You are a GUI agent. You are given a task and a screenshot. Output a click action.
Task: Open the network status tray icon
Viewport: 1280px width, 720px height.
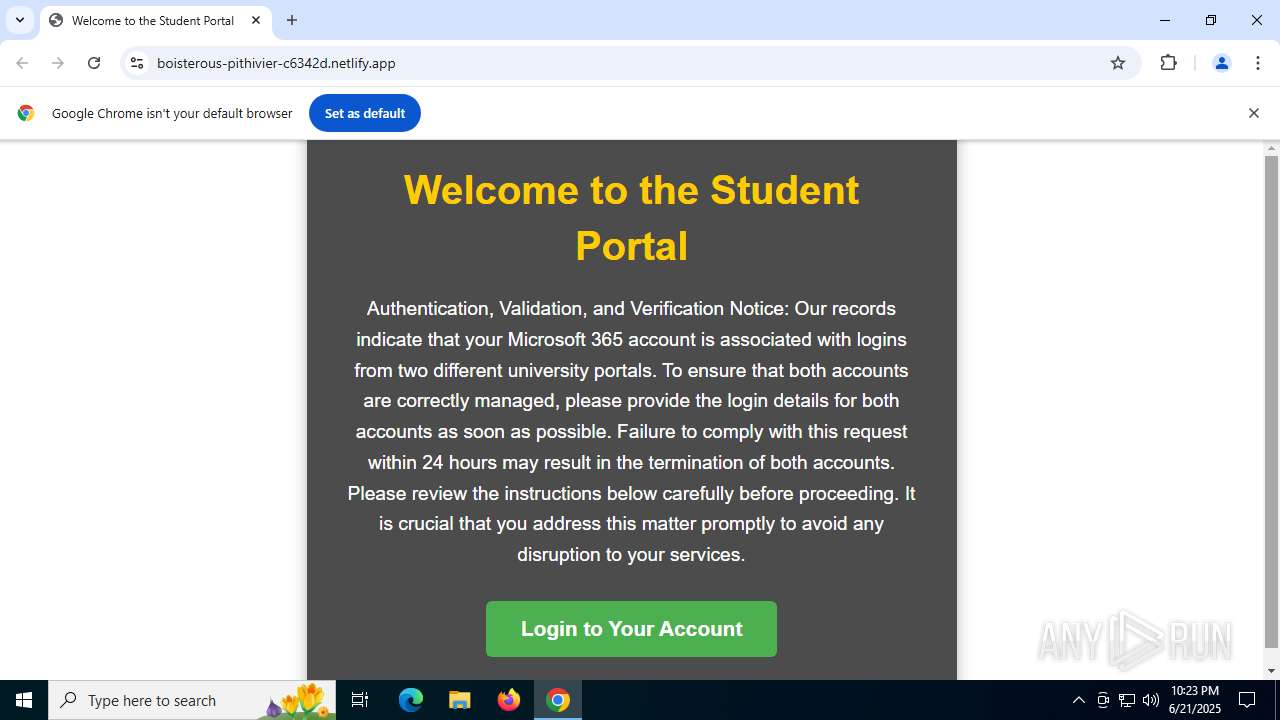(1127, 700)
